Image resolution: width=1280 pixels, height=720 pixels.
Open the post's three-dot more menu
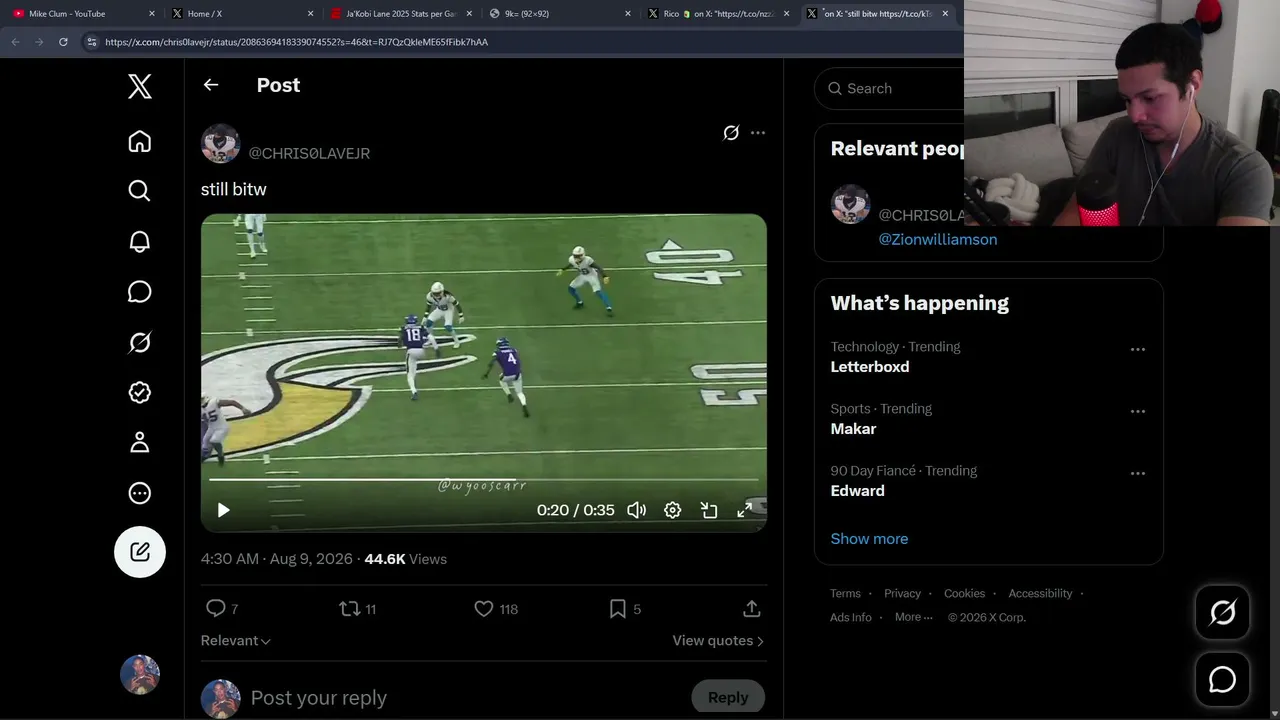click(x=758, y=133)
